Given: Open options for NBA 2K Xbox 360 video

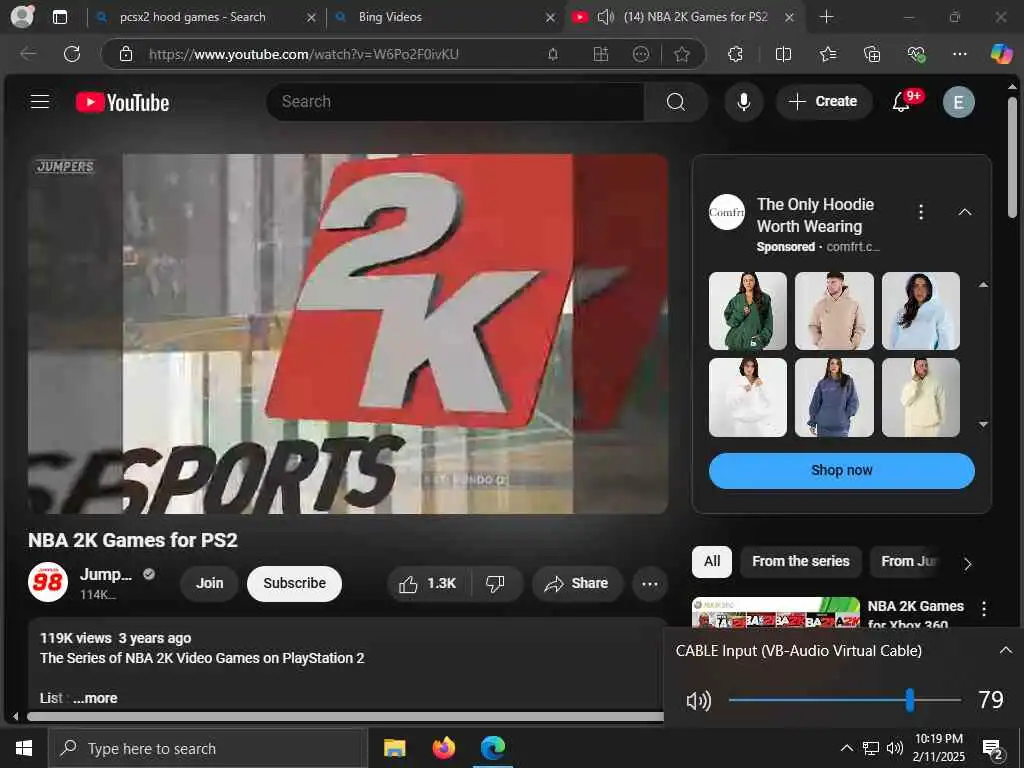Looking at the screenshot, I should [984, 609].
